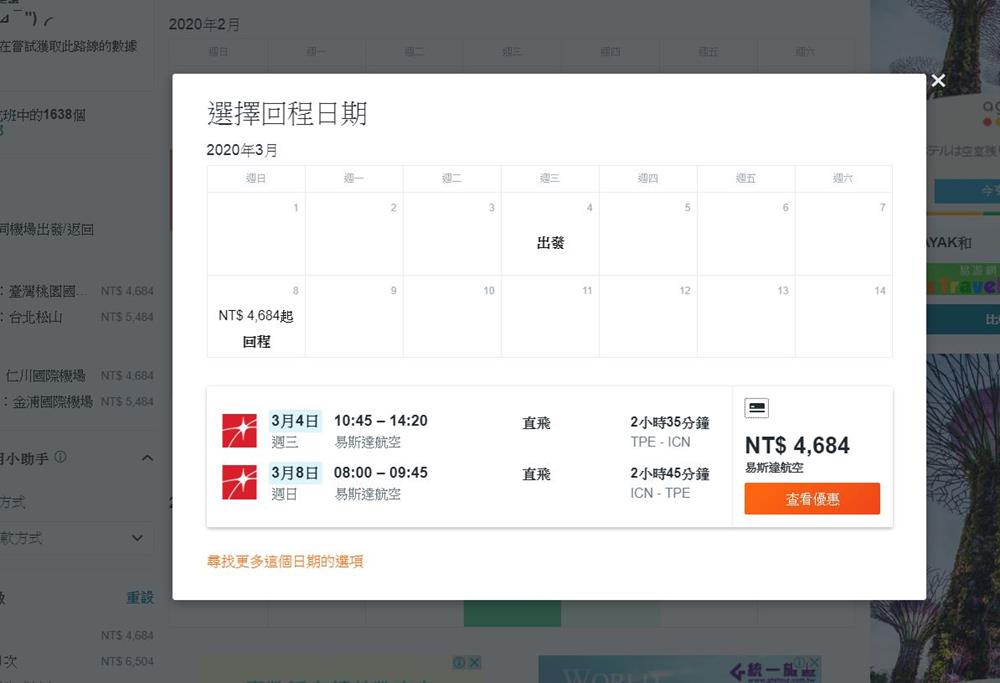Click Eastar Jet logo on March 4 flight
The height and width of the screenshot is (683, 1000).
[x=239, y=430]
